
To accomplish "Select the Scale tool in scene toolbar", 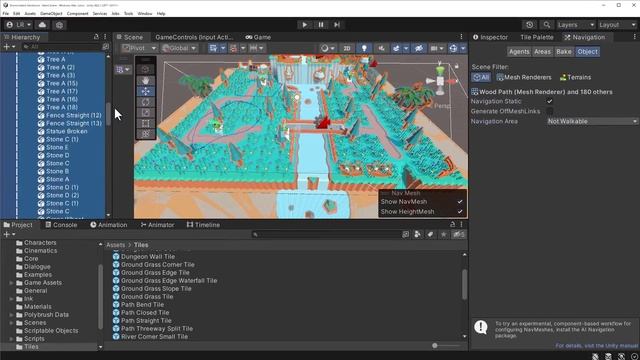I will pyautogui.click(x=145, y=113).
